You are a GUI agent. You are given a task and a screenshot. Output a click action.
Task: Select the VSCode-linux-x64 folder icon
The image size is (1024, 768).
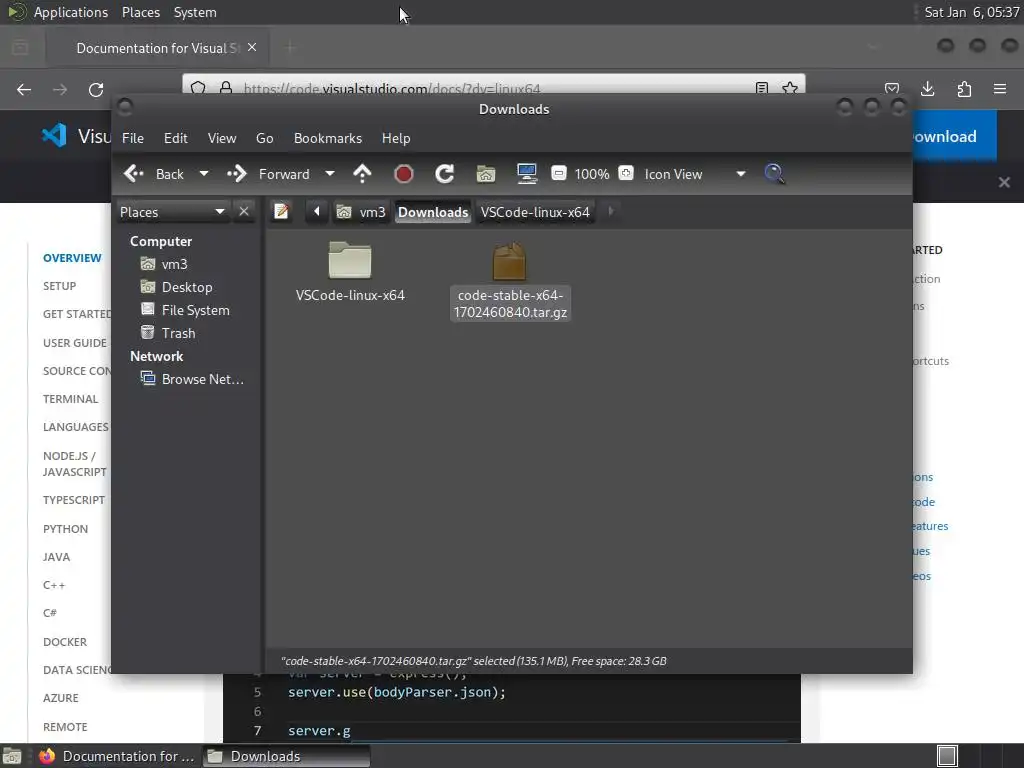350,260
